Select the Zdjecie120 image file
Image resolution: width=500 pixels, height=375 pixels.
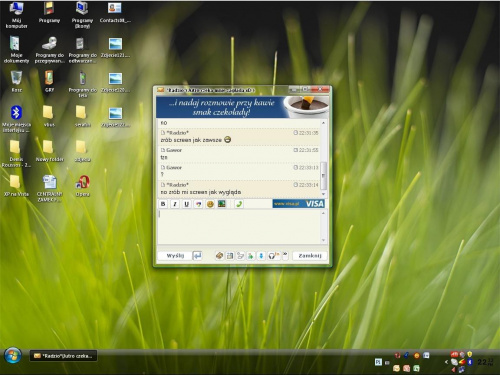click(x=115, y=82)
